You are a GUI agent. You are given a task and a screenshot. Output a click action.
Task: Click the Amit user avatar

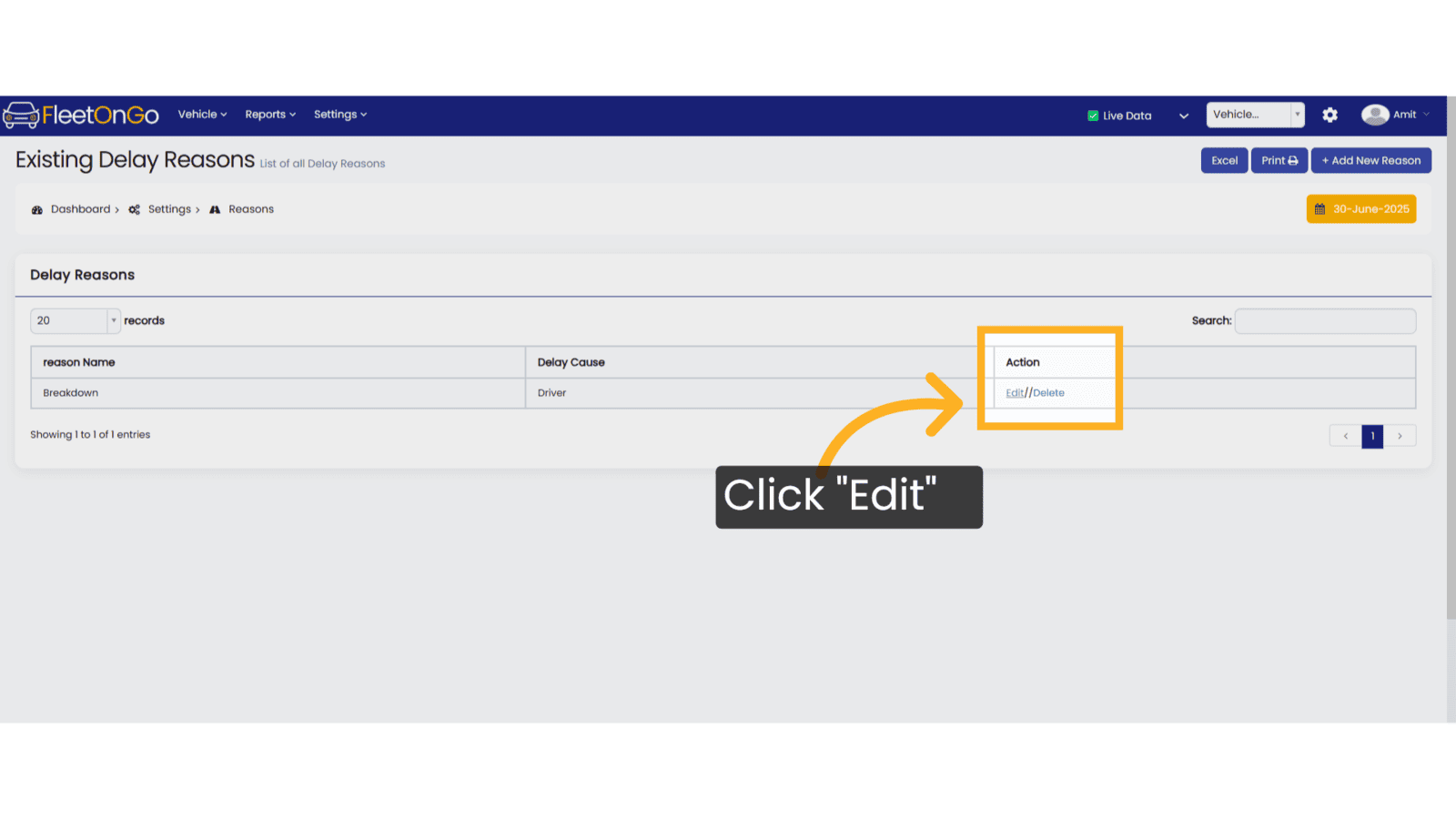click(x=1374, y=115)
